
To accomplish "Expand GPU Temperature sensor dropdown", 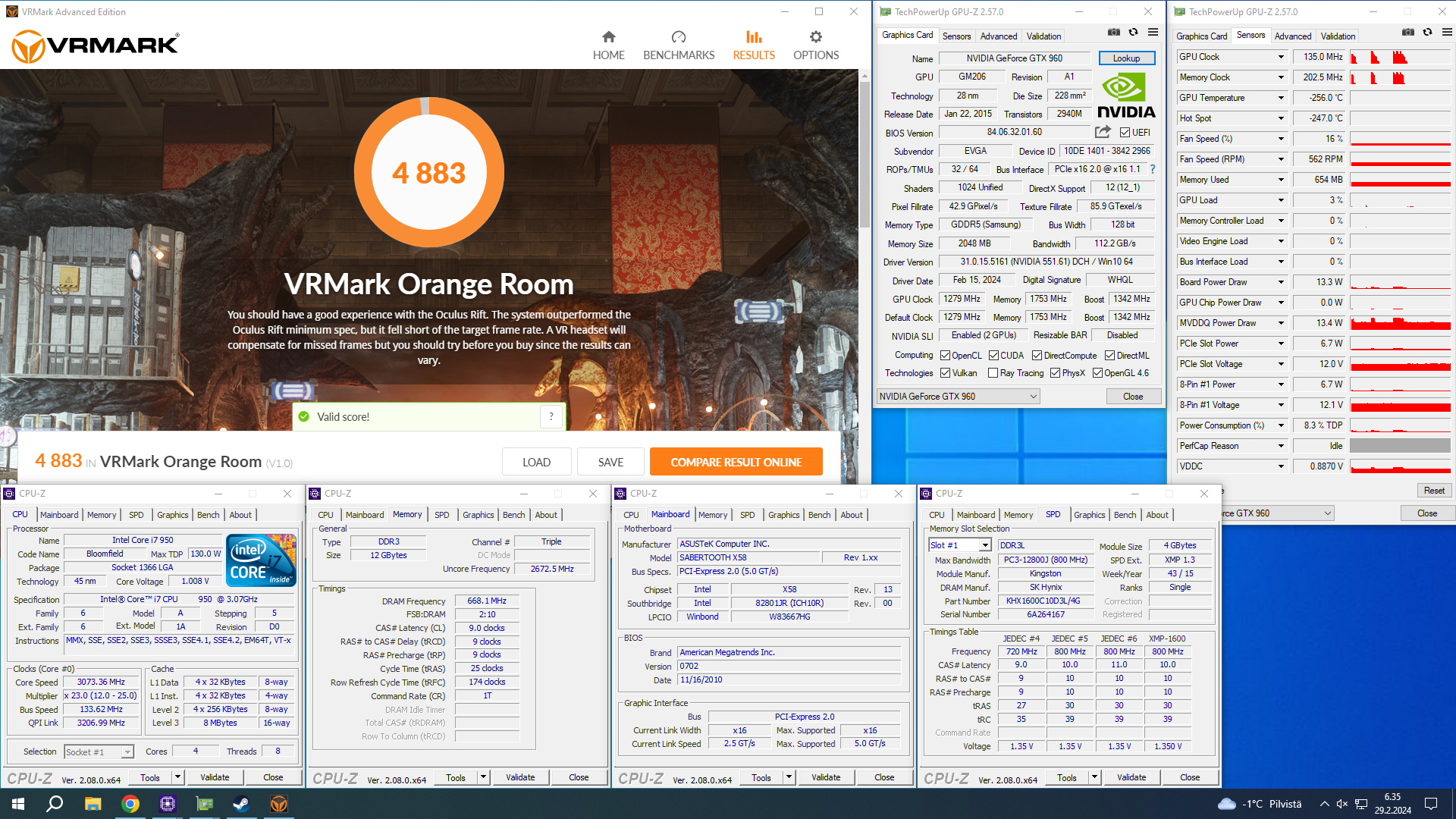I will [1281, 98].
